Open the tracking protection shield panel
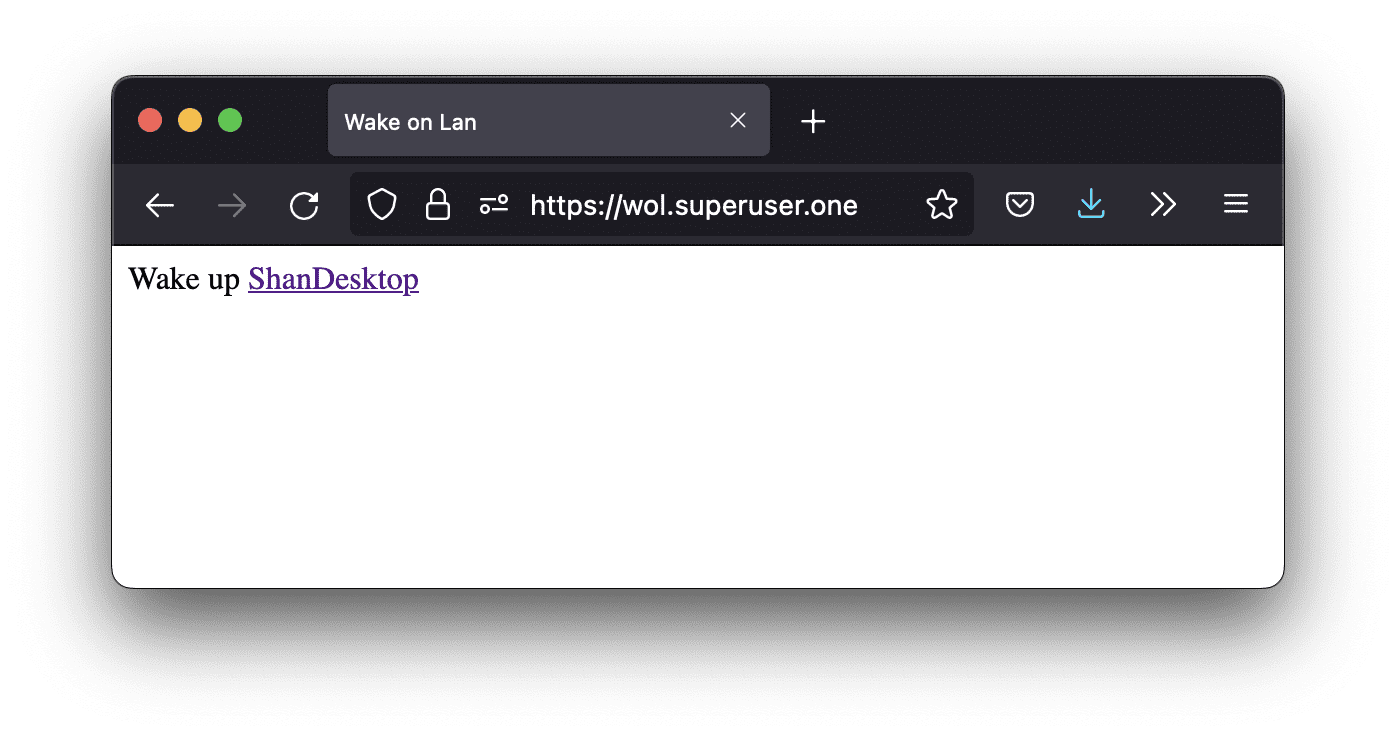1396x736 pixels. (382, 205)
